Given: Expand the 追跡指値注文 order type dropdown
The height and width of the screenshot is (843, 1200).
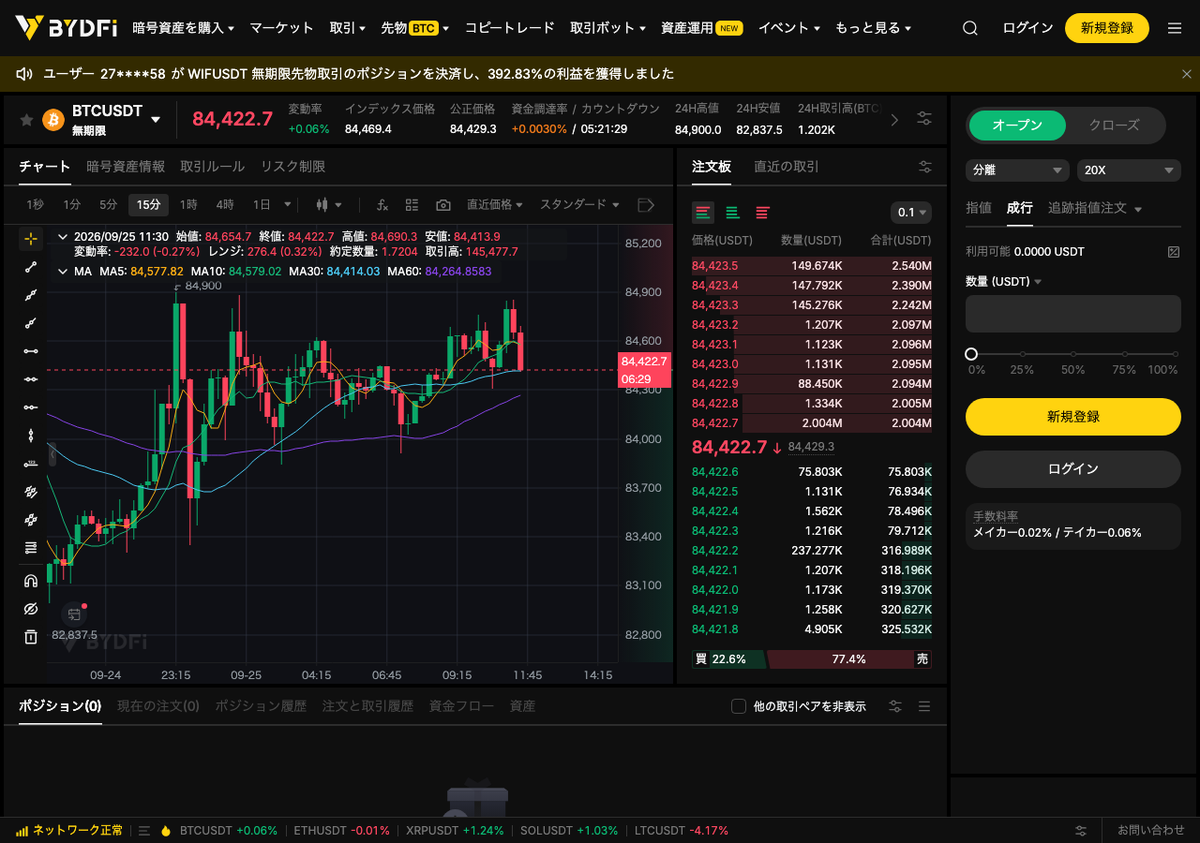Looking at the screenshot, I should click(1138, 208).
